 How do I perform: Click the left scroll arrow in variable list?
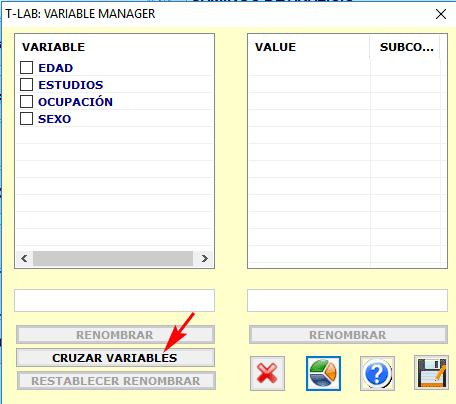24,258
